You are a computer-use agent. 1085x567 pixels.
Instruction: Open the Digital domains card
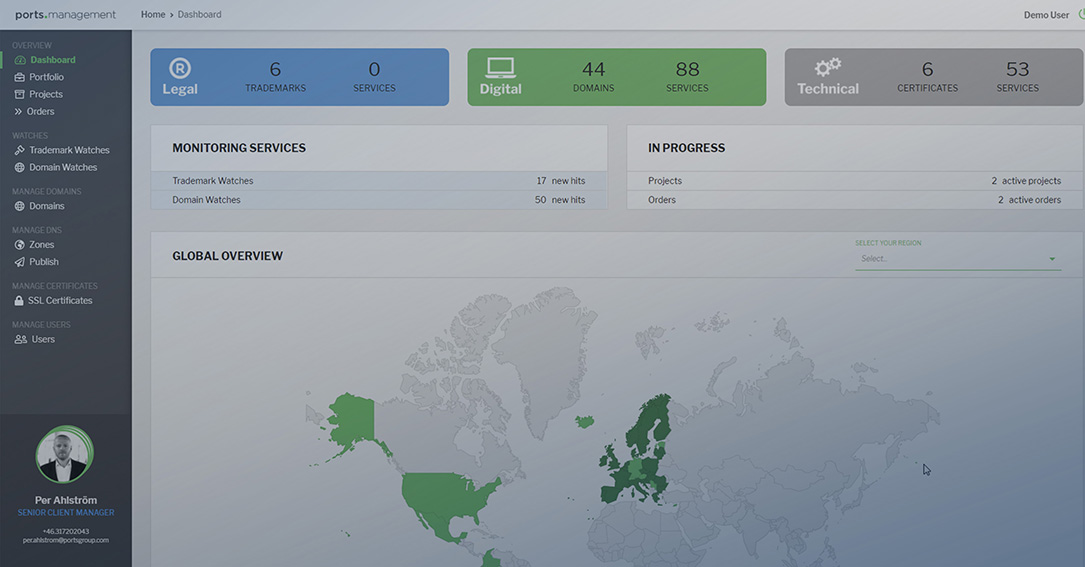(x=616, y=77)
